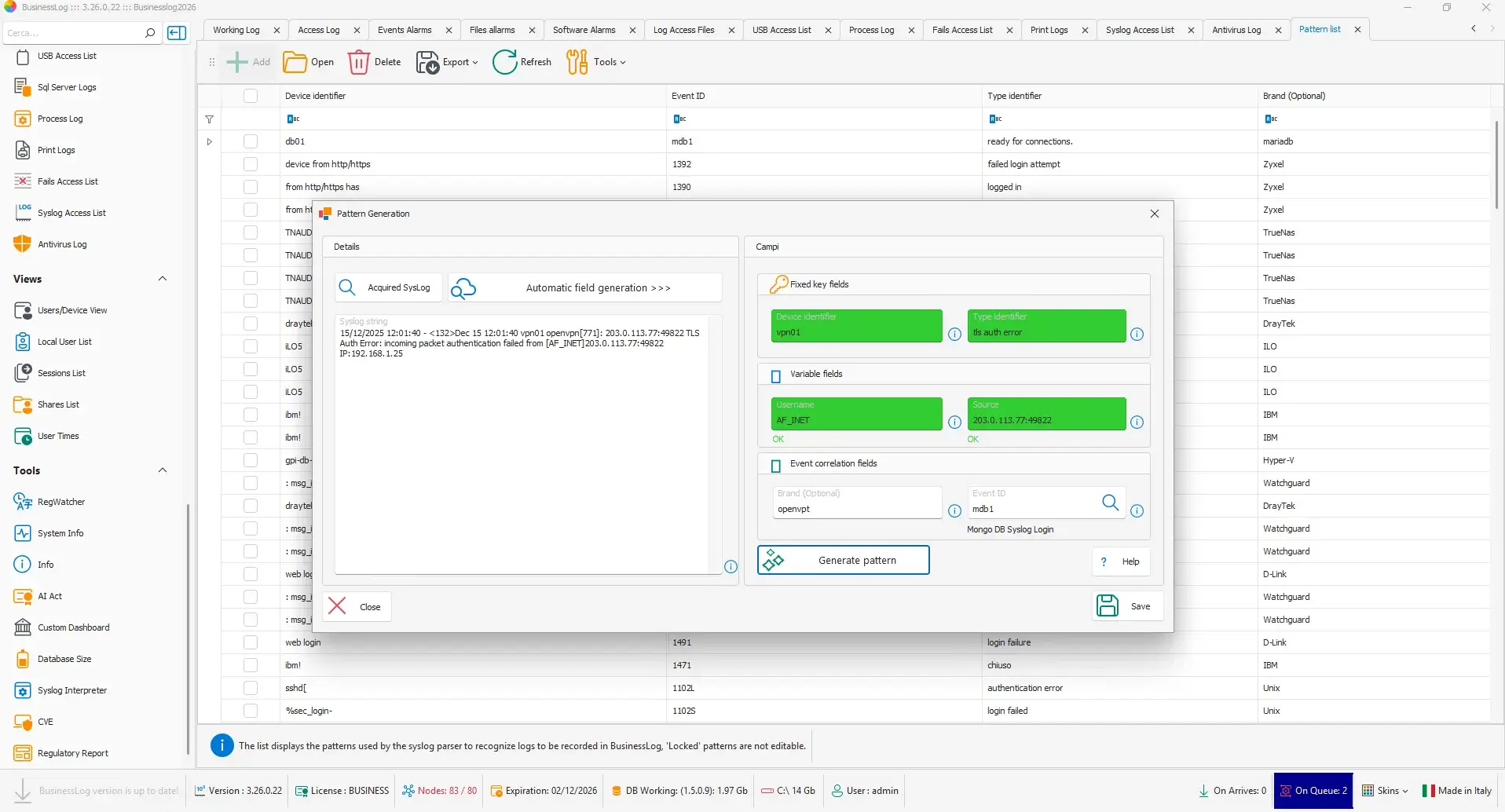Check the select-all header checkbox
1505x812 pixels.
(x=251, y=96)
